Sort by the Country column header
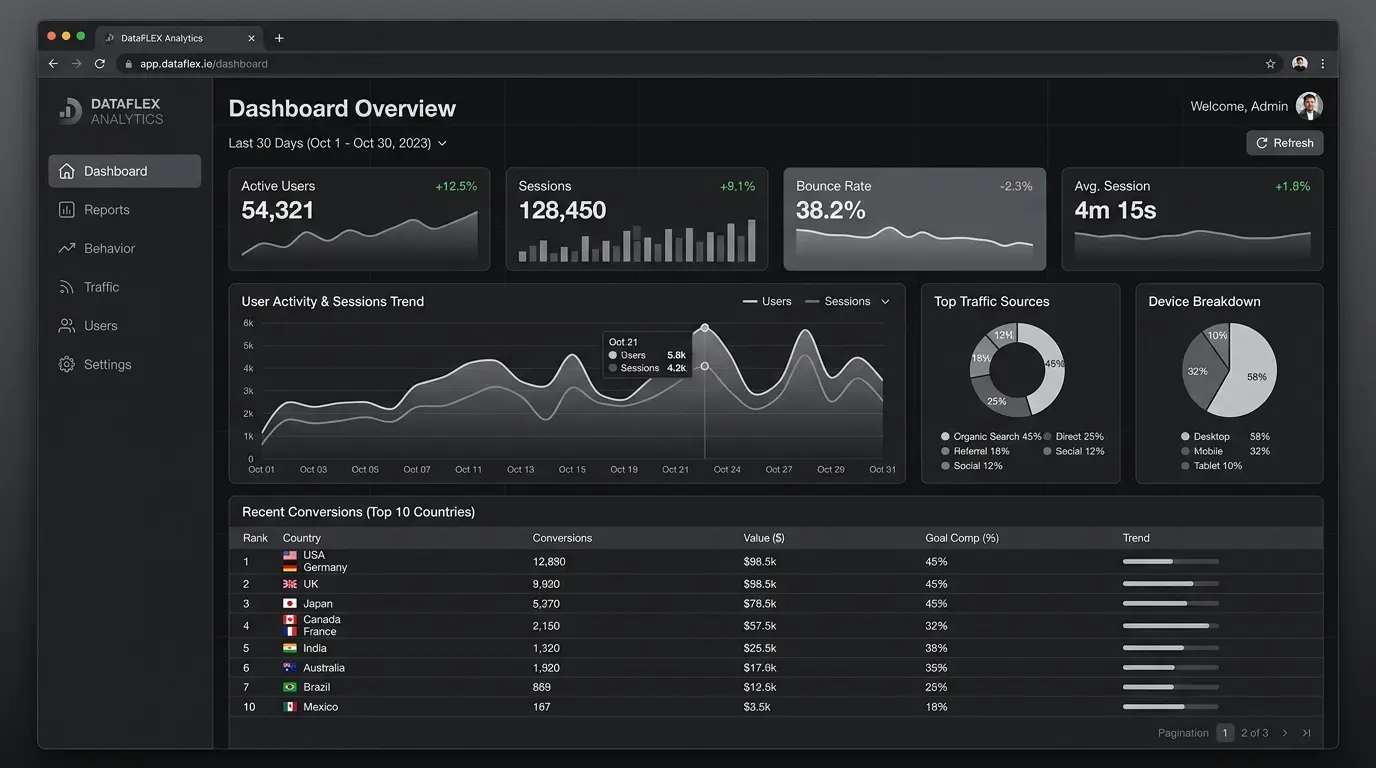This screenshot has width=1376, height=768. 302,538
